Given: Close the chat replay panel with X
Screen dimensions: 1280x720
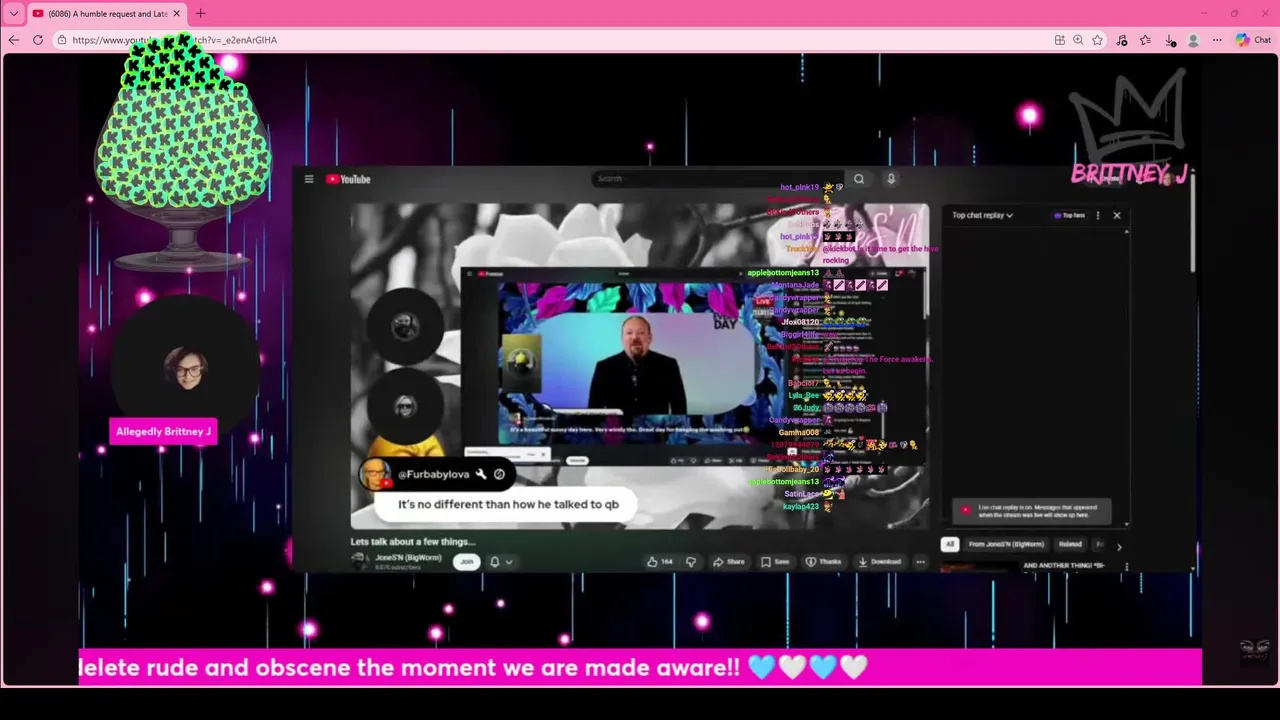Looking at the screenshot, I should 1117,215.
